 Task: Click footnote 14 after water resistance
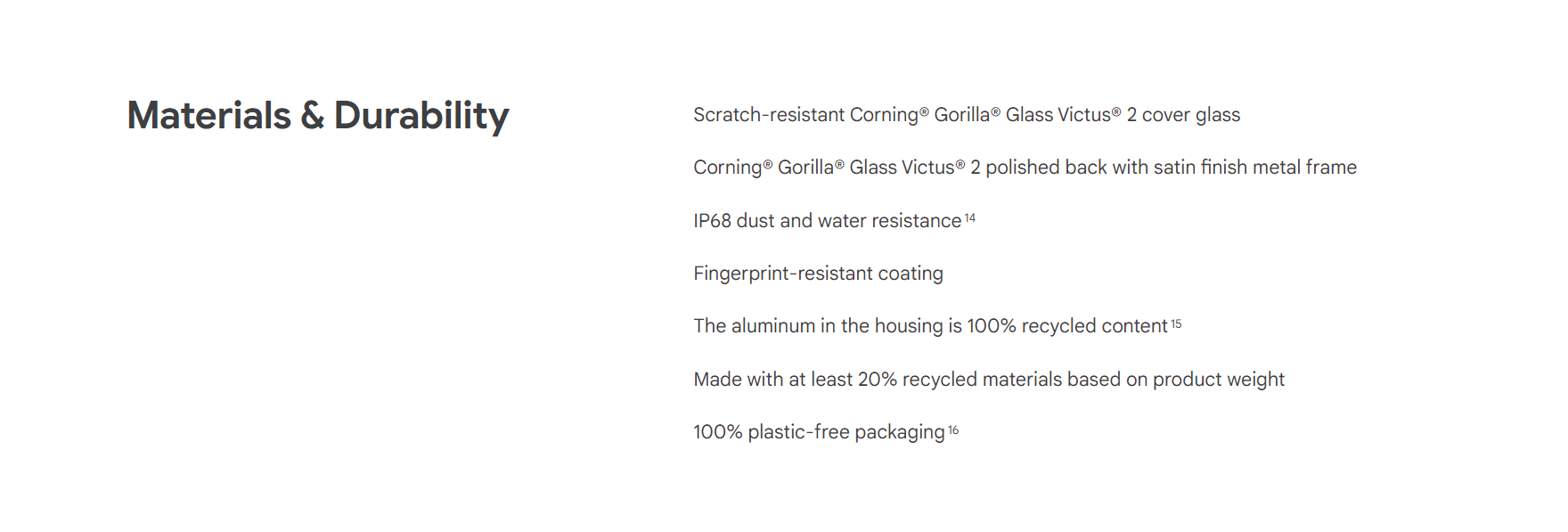click(970, 217)
